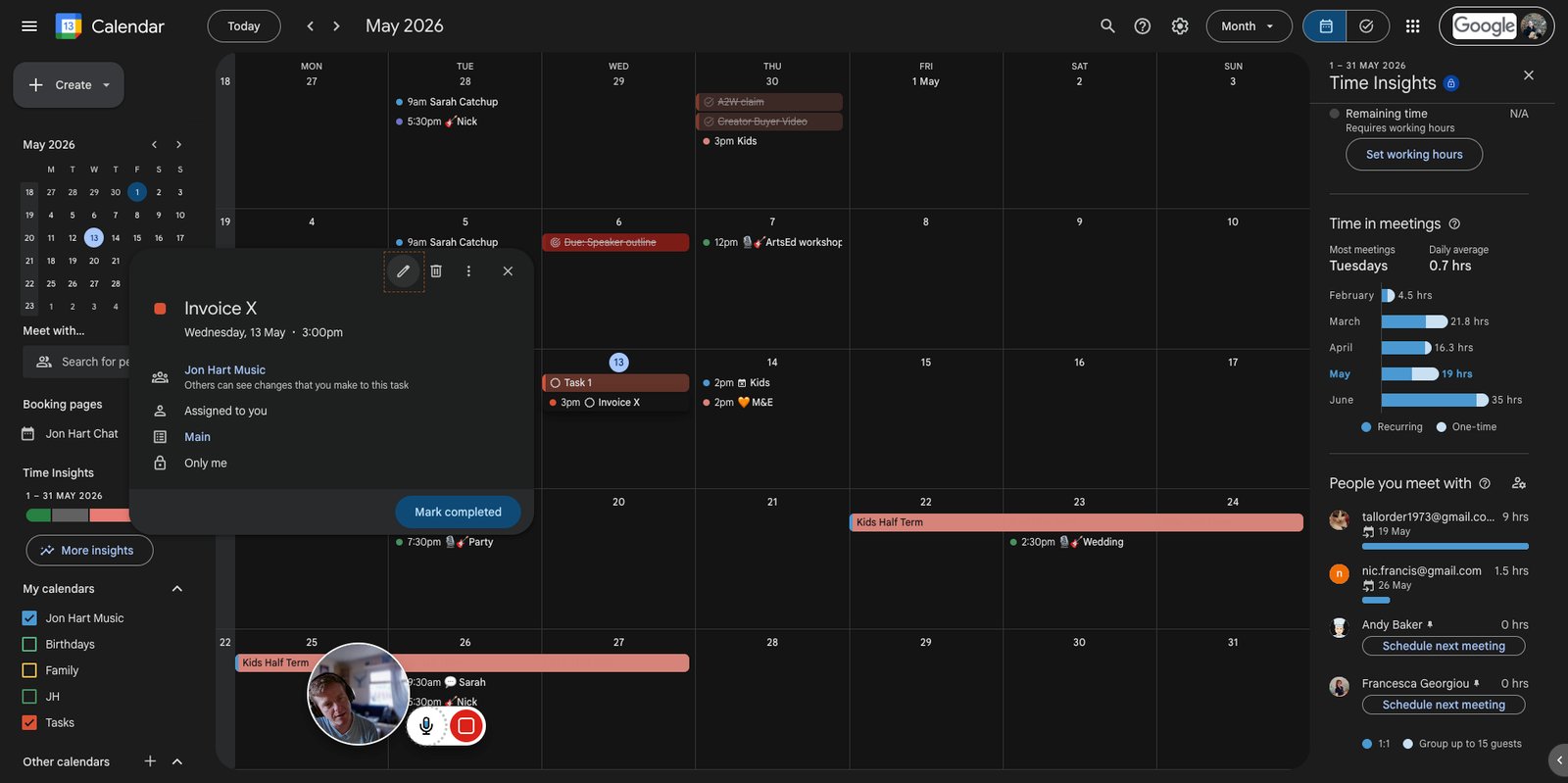Click Set working hours button
This screenshot has height=783, width=1568.
[1414, 155]
